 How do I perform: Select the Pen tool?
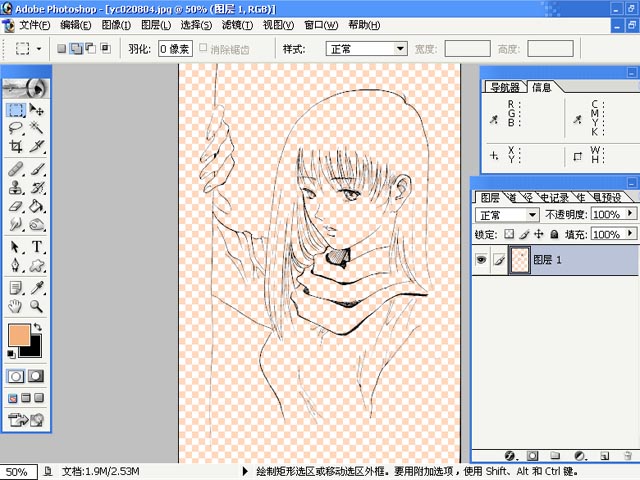(16, 265)
